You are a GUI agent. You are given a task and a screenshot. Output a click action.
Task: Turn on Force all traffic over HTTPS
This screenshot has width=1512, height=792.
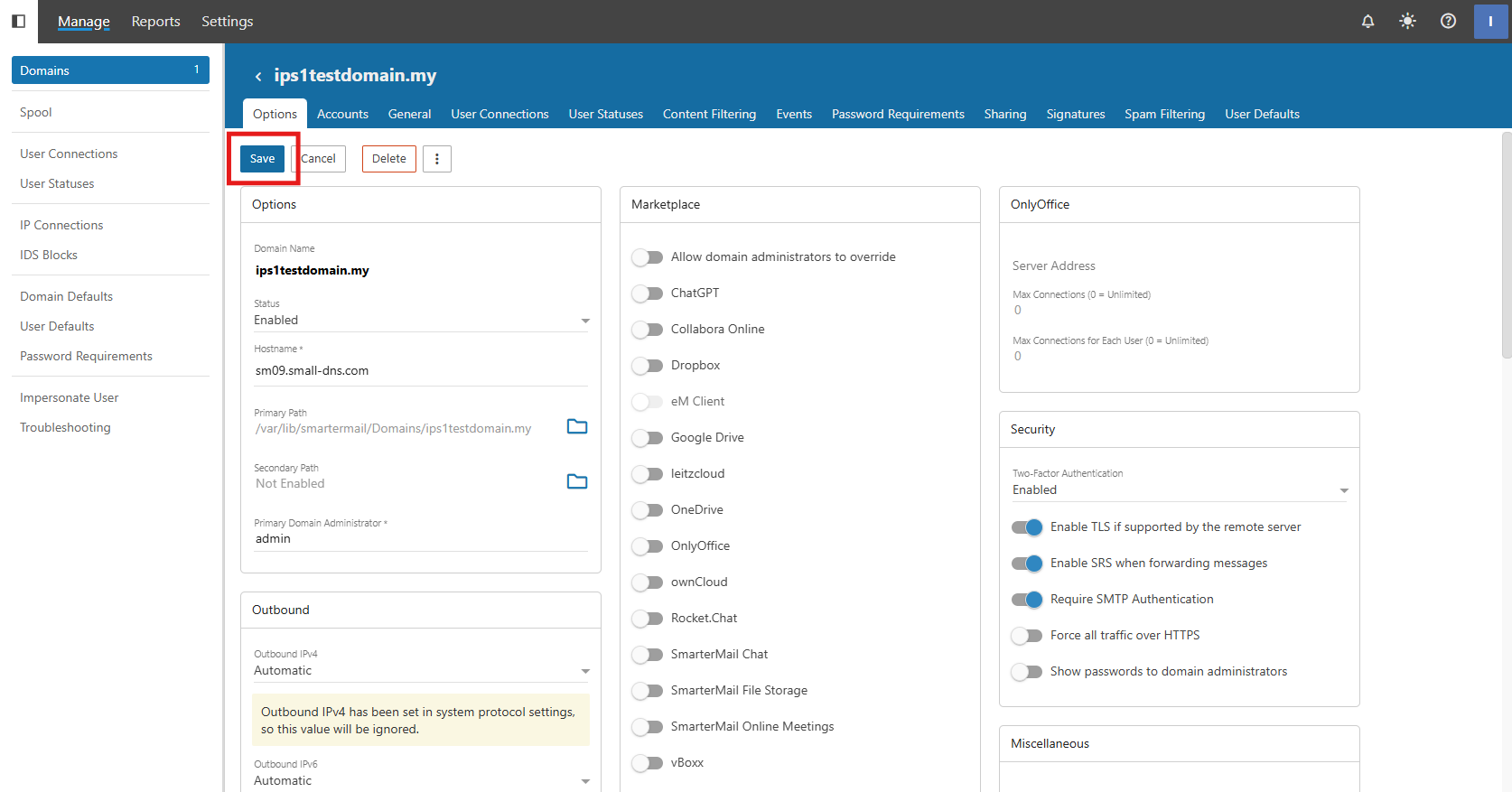[1027, 636]
